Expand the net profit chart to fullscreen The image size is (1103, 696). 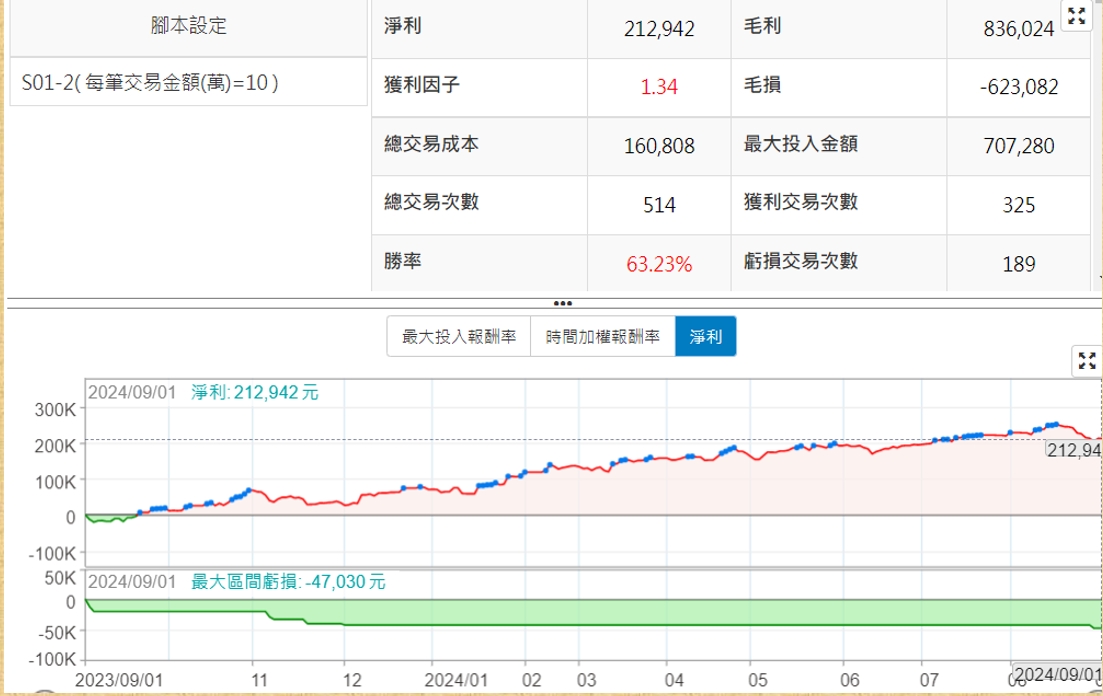(x=1088, y=361)
